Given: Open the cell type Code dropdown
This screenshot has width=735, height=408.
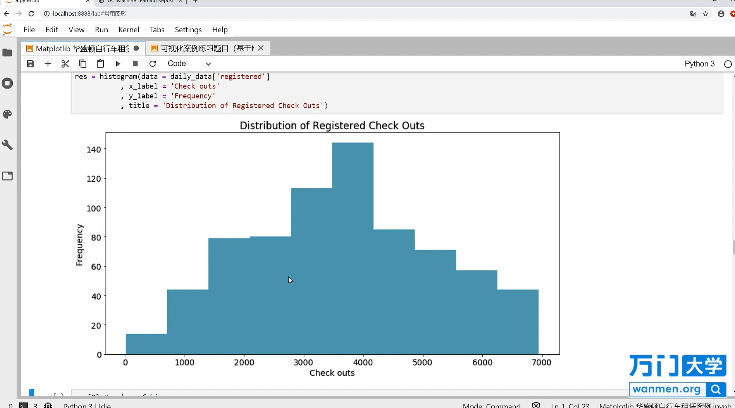Looking at the screenshot, I should [189, 63].
